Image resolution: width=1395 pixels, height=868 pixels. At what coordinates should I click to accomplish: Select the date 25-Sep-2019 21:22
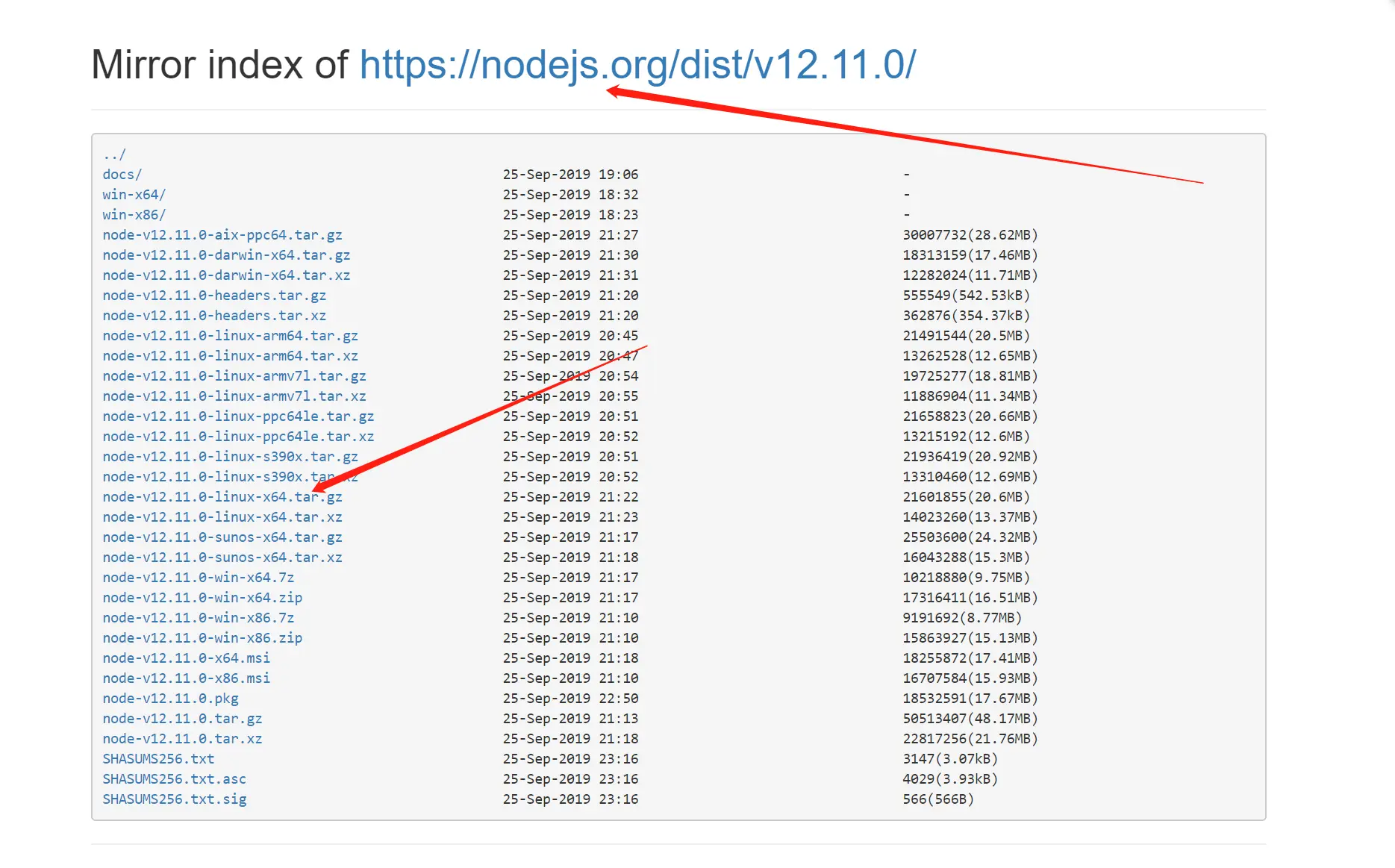tap(571, 497)
